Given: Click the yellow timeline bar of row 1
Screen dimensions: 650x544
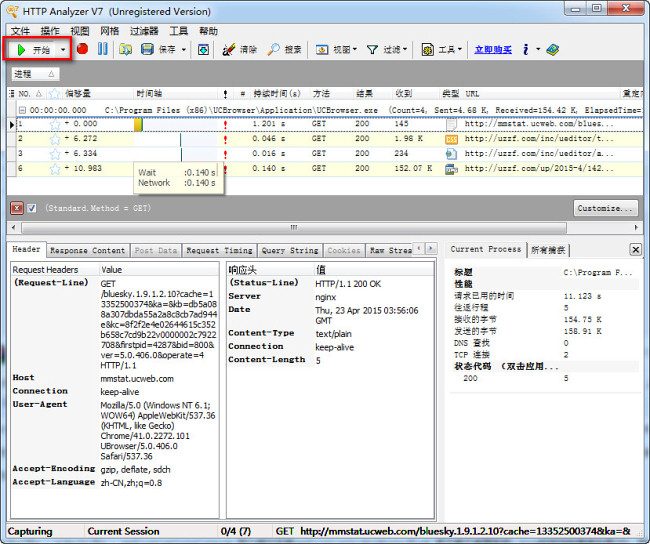Looking at the screenshot, I should [138, 124].
